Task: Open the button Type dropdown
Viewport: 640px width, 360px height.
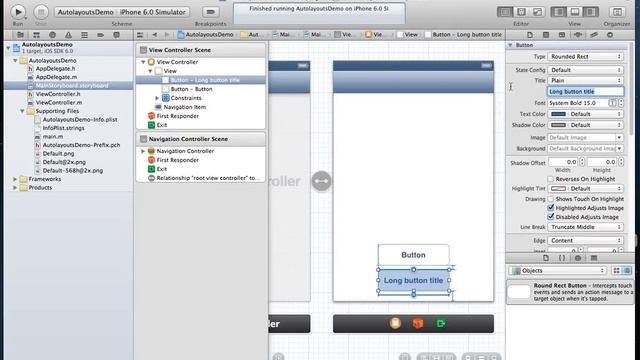Action: tap(585, 56)
